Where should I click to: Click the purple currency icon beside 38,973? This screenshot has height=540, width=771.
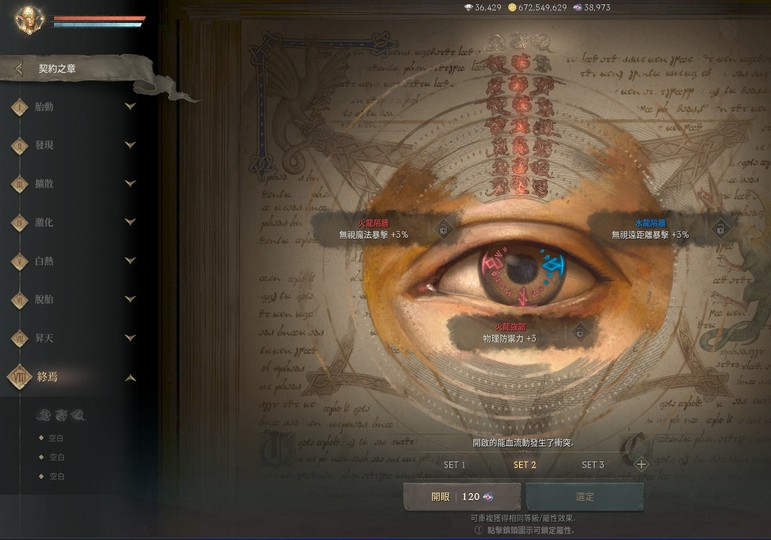[x=578, y=7]
